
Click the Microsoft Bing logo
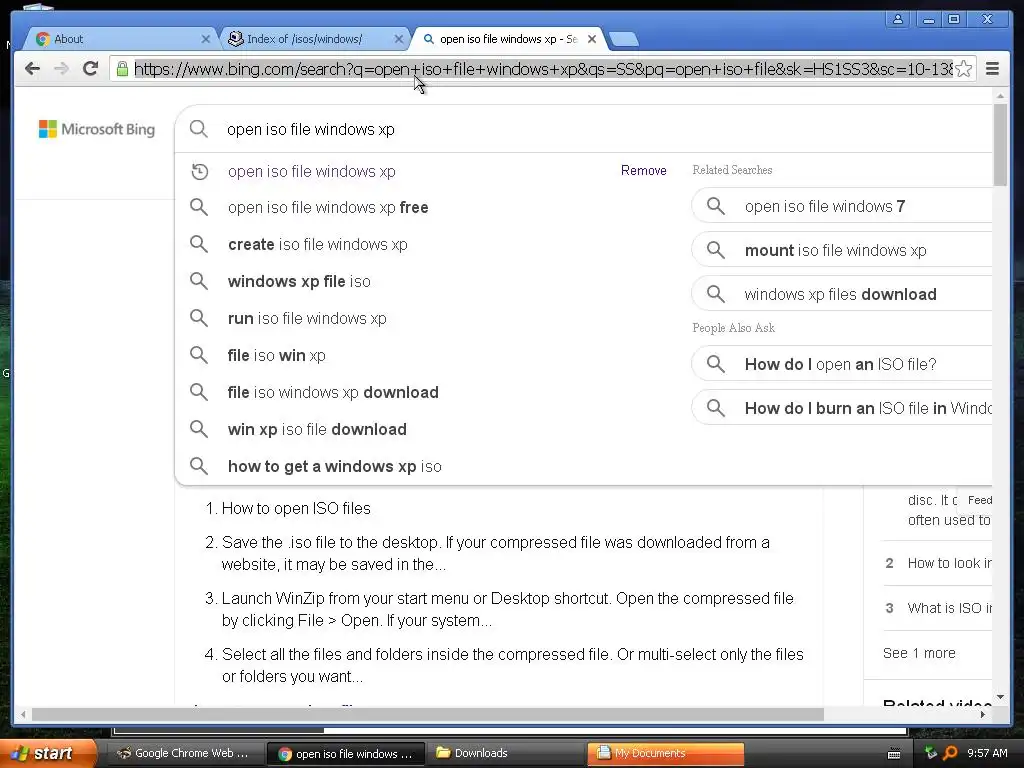[97, 129]
